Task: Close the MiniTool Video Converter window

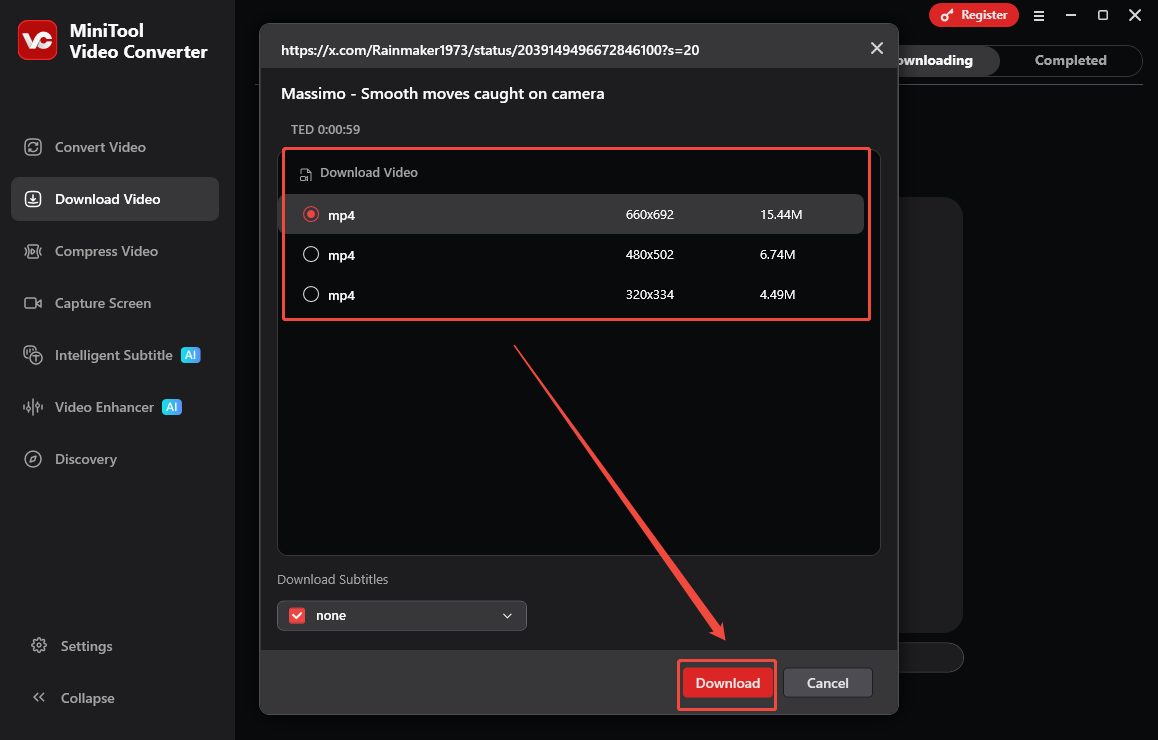Action: pyautogui.click(x=1135, y=15)
